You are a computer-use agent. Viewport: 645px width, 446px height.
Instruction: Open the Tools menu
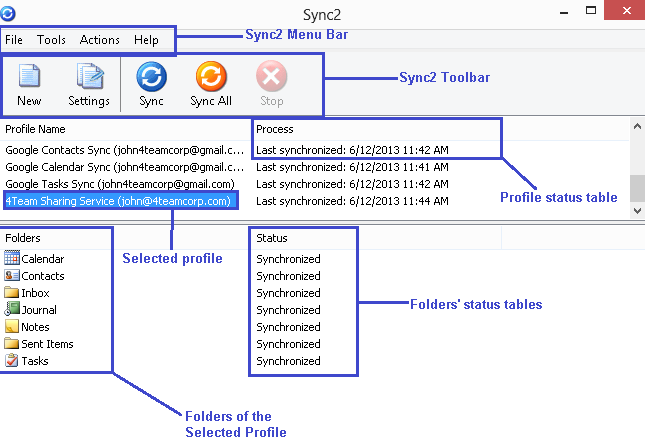(51, 40)
